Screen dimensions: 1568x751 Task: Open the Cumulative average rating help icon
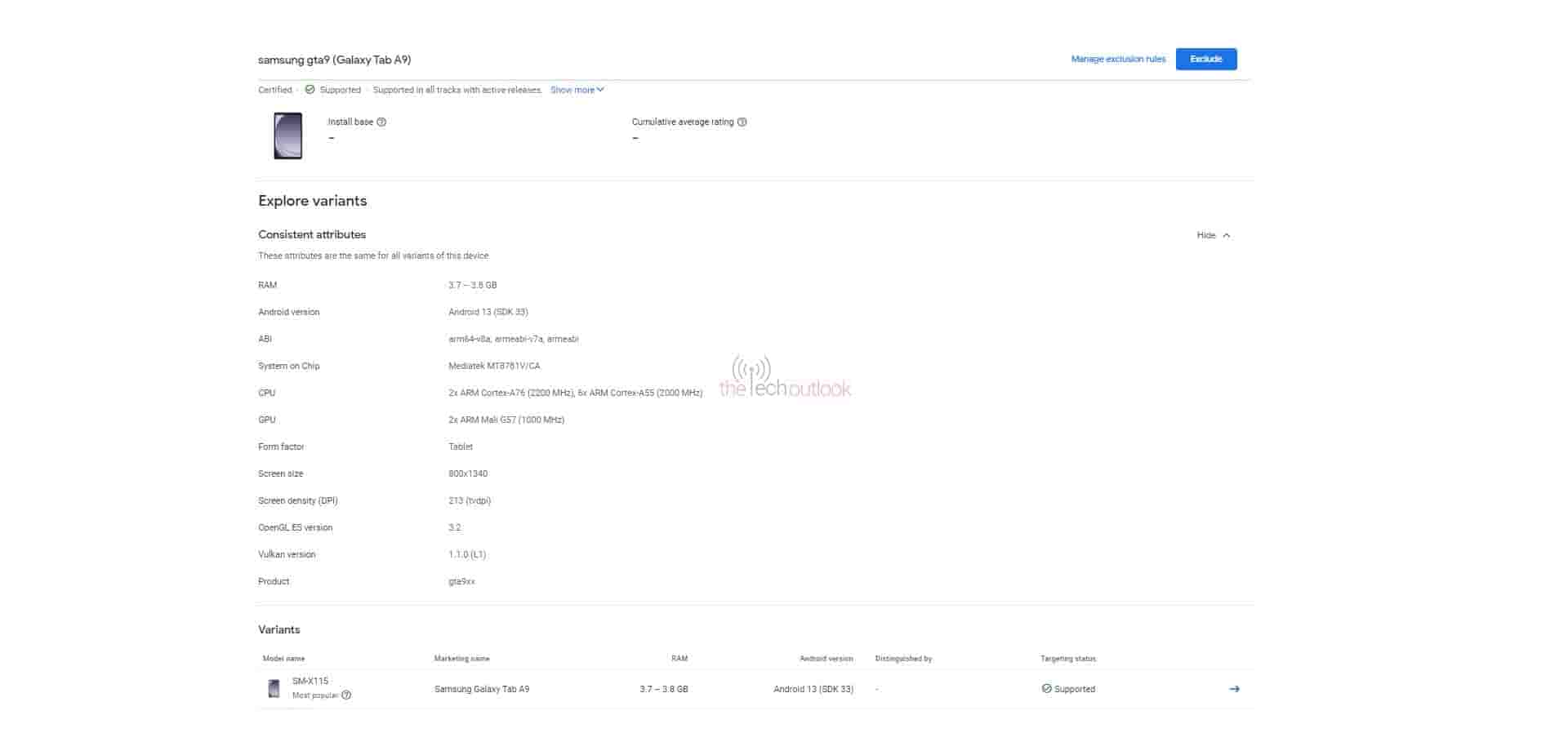(x=742, y=122)
